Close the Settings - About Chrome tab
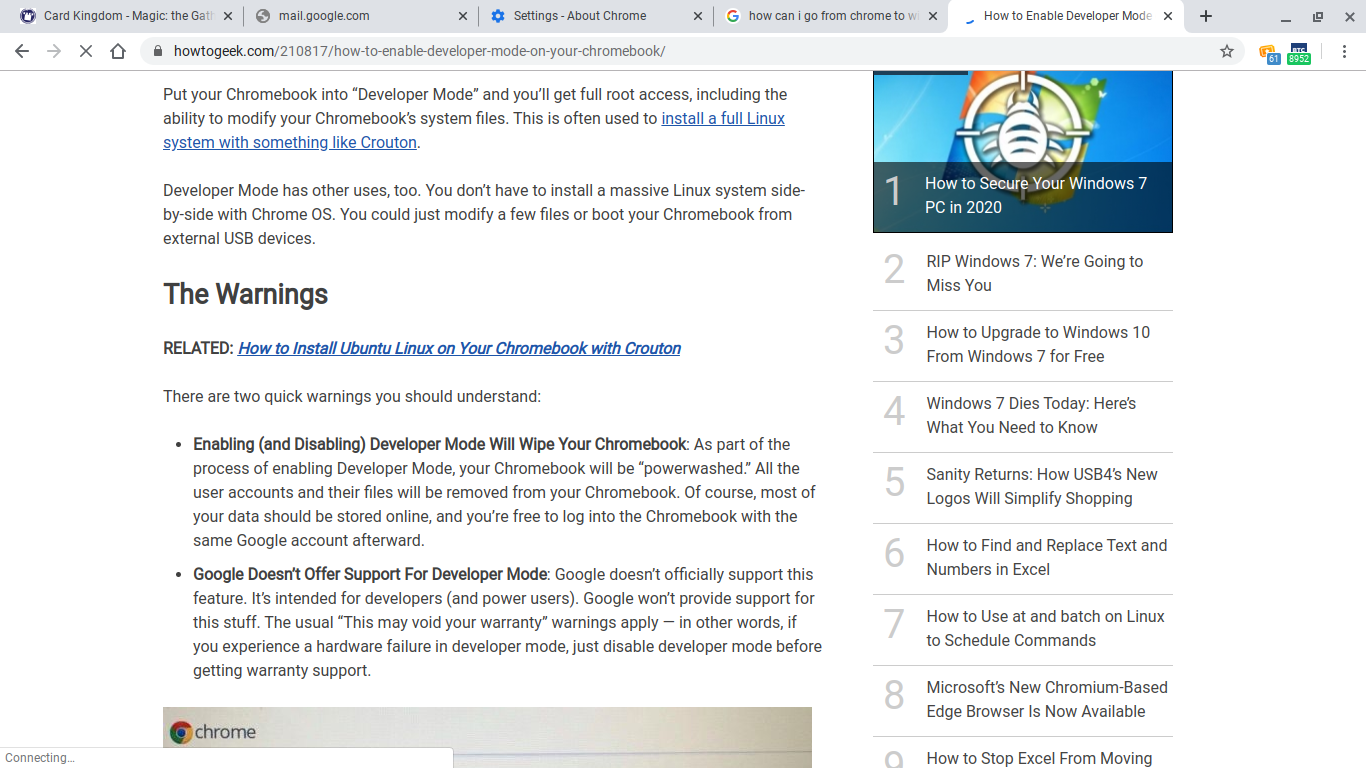Viewport: 1366px width, 768px height. click(x=697, y=16)
